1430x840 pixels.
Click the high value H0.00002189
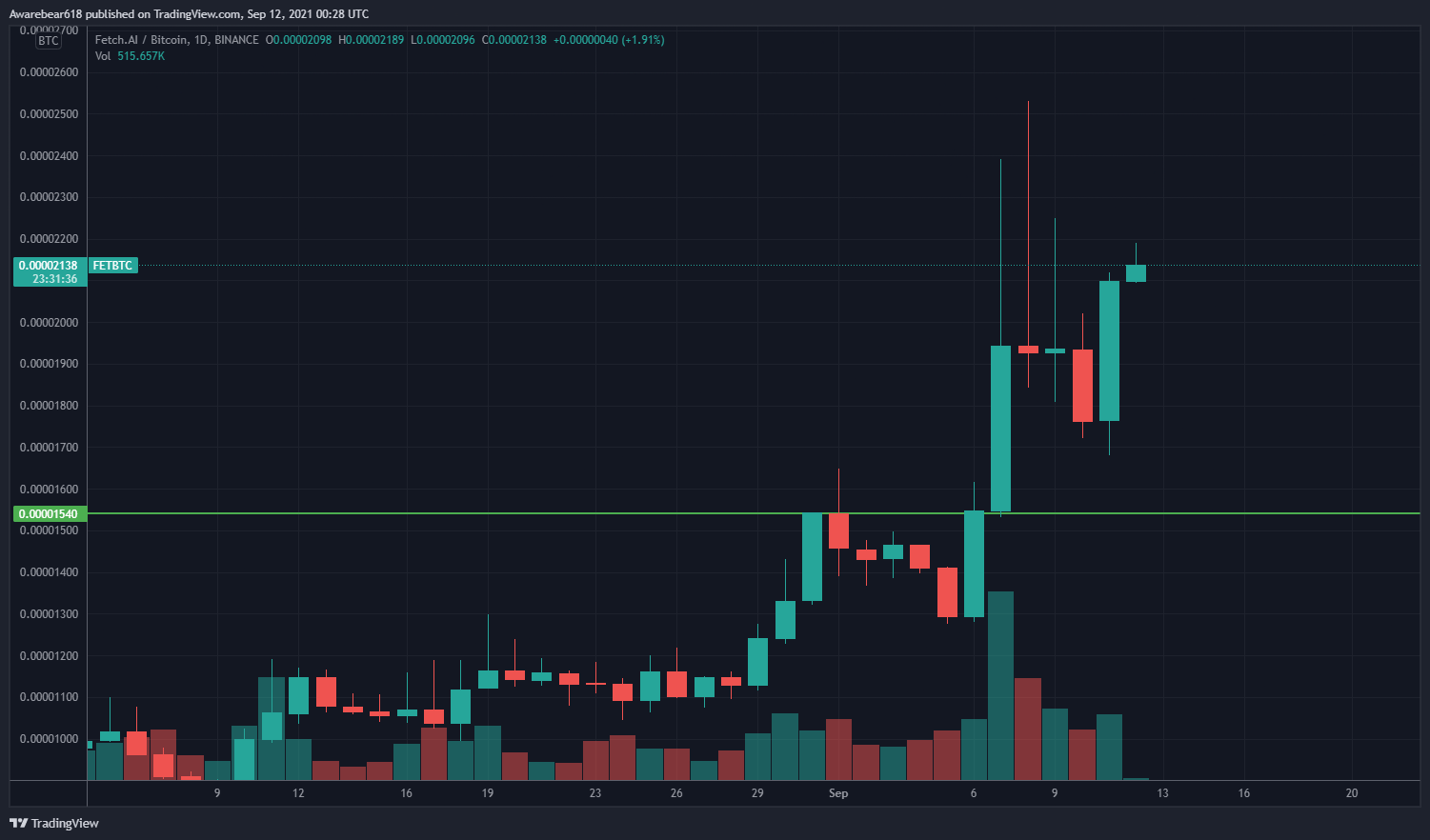[371, 40]
